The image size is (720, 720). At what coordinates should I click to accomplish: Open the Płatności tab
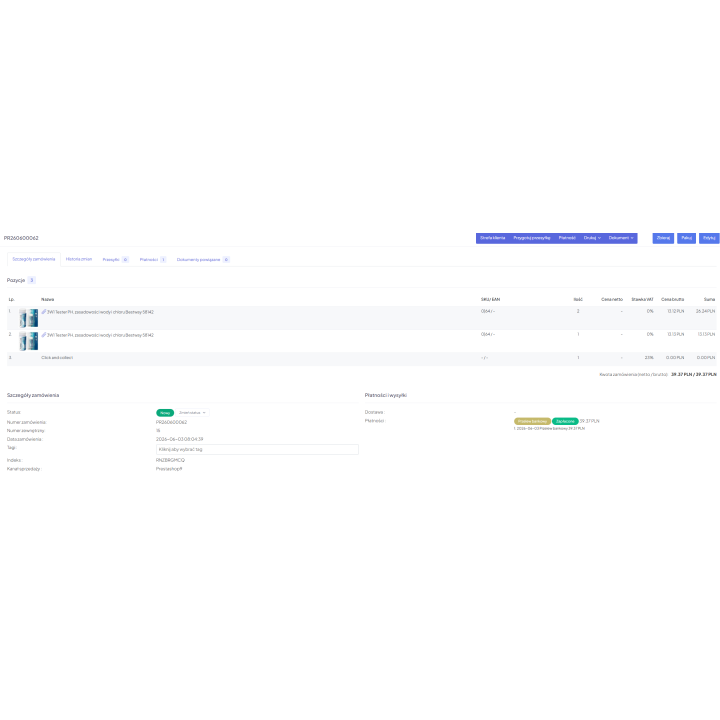pos(152,260)
